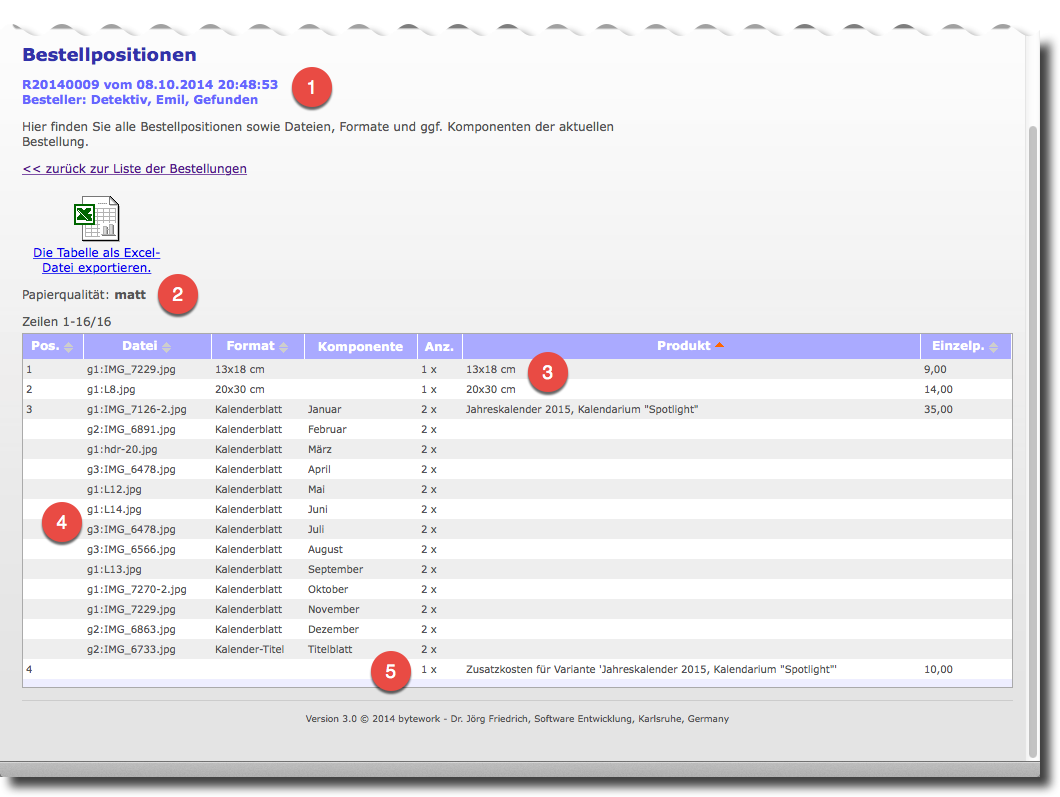Viewport: 1060px width, 797px height.
Task: Click the sort arrows beside Datei header
Action: click(167, 347)
